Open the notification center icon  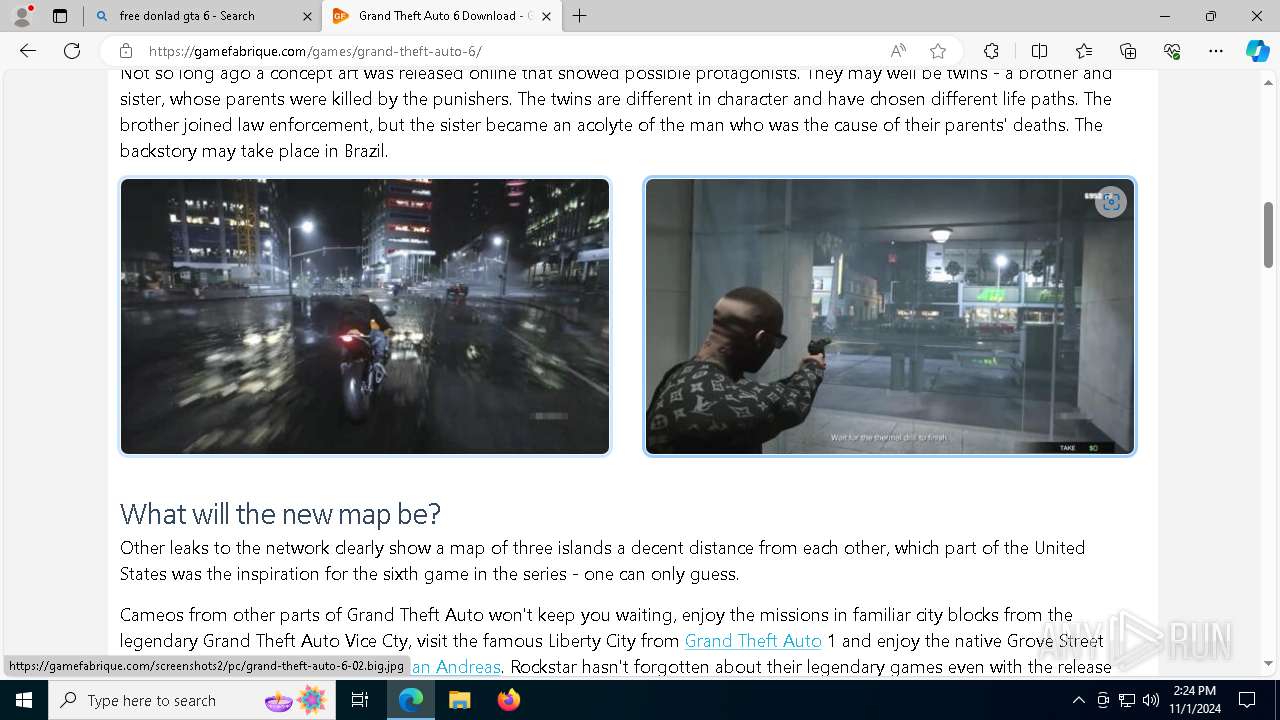pos(1247,700)
